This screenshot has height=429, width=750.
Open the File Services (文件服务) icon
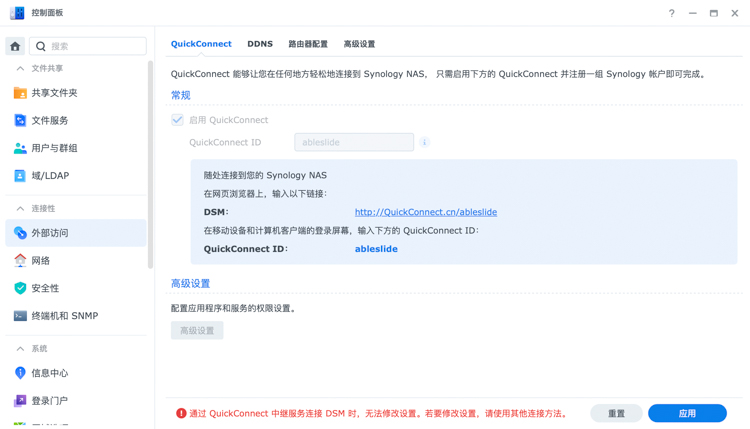(20, 121)
